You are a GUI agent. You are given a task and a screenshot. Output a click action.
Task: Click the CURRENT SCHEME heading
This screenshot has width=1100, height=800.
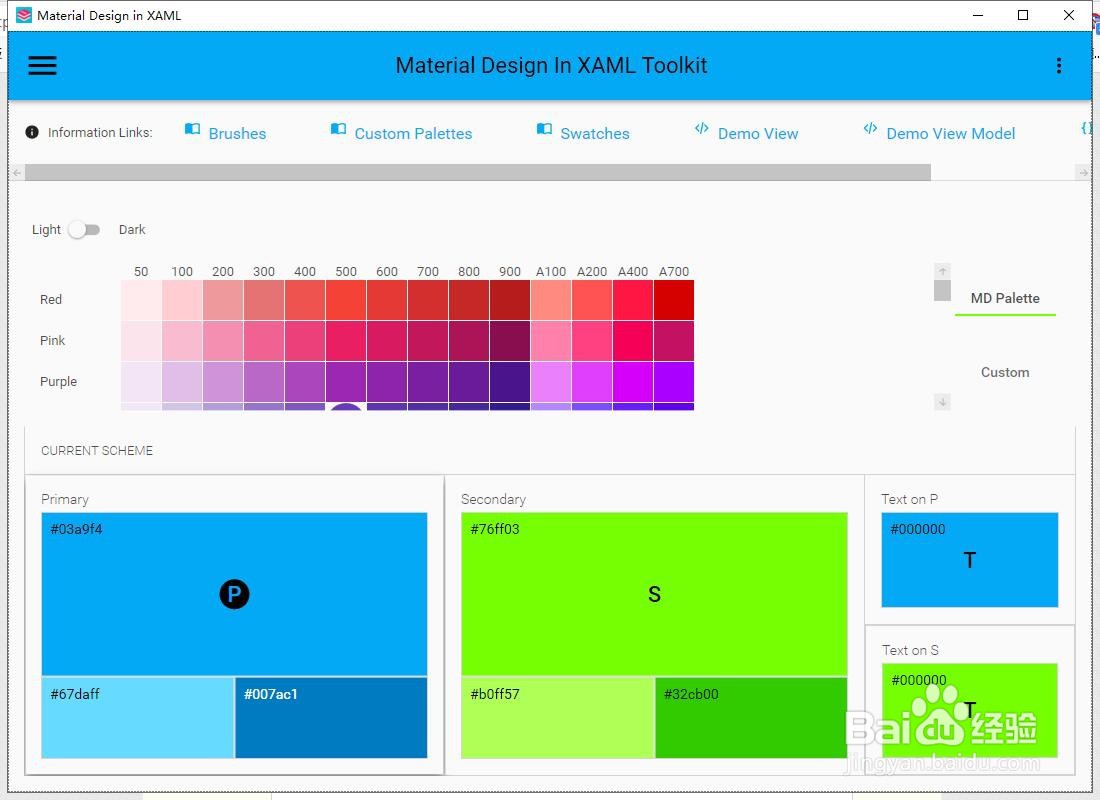(x=97, y=451)
